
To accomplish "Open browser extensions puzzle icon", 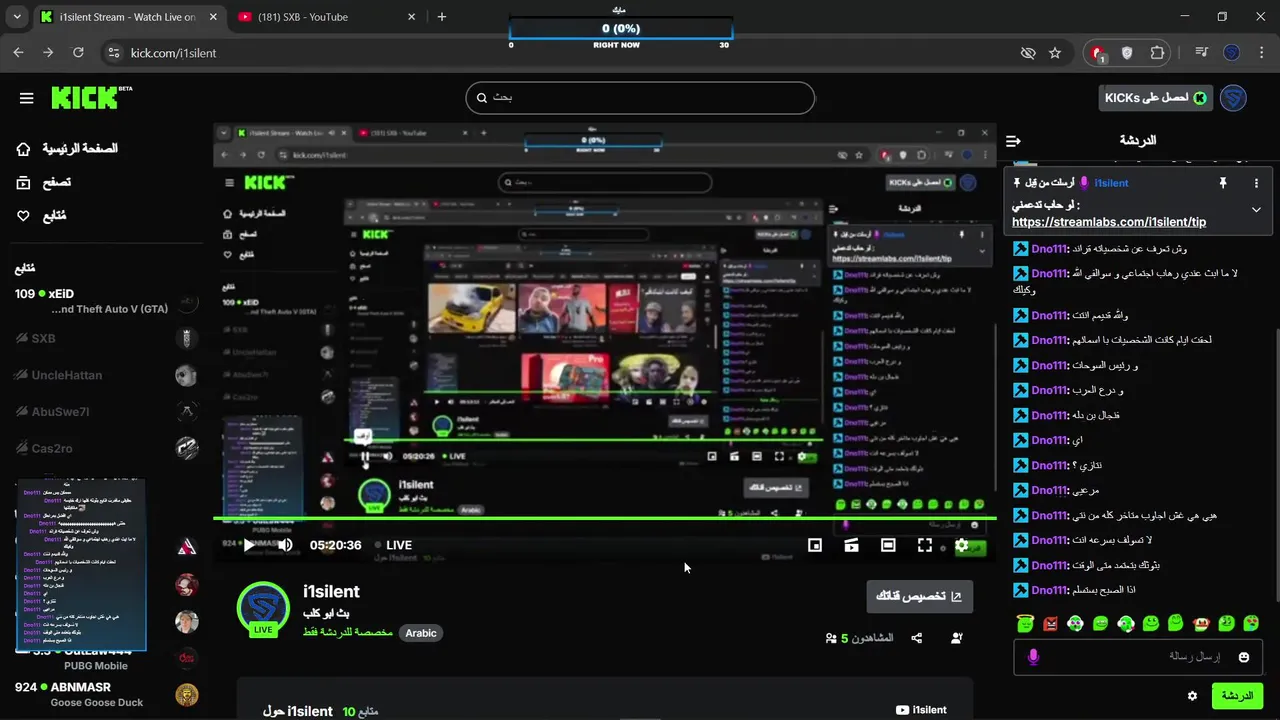I will click(1157, 53).
